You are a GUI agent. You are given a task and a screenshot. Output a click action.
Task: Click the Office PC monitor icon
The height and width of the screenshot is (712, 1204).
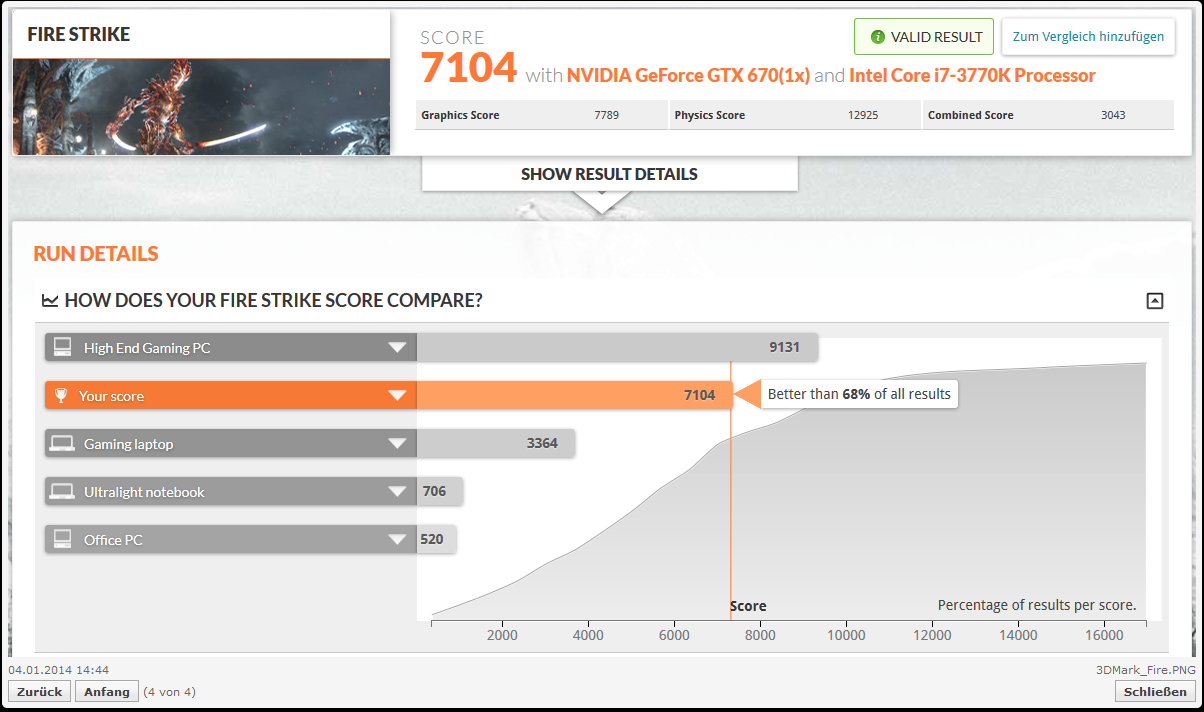point(62,539)
